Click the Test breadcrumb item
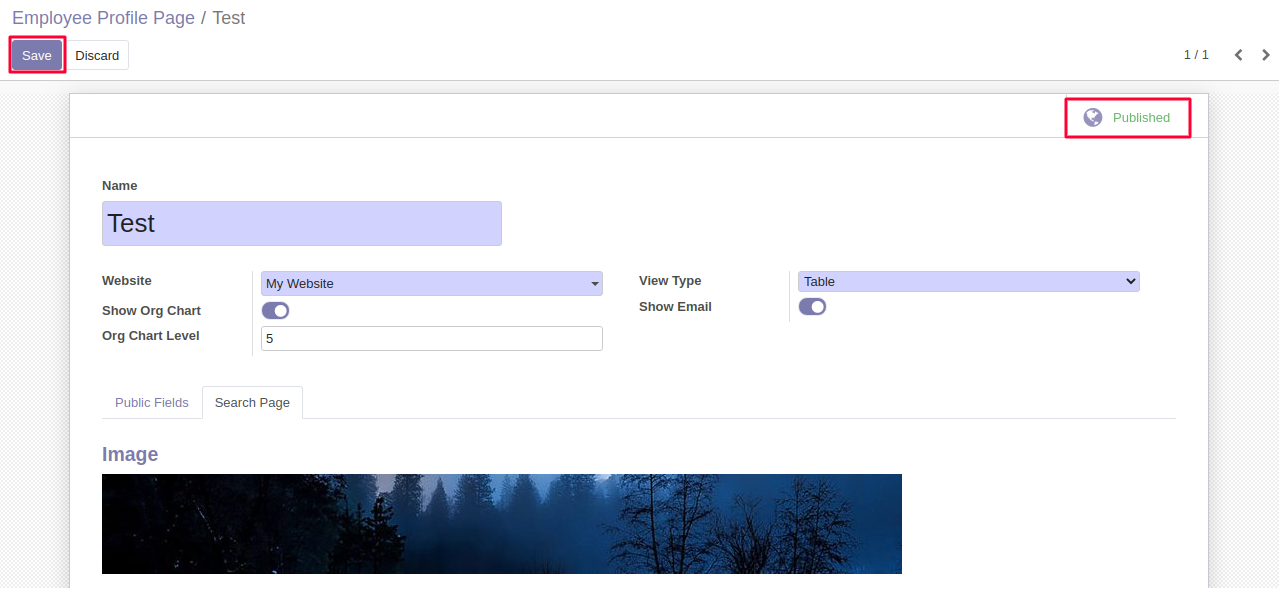This screenshot has width=1279, height=592. (x=229, y=18)
